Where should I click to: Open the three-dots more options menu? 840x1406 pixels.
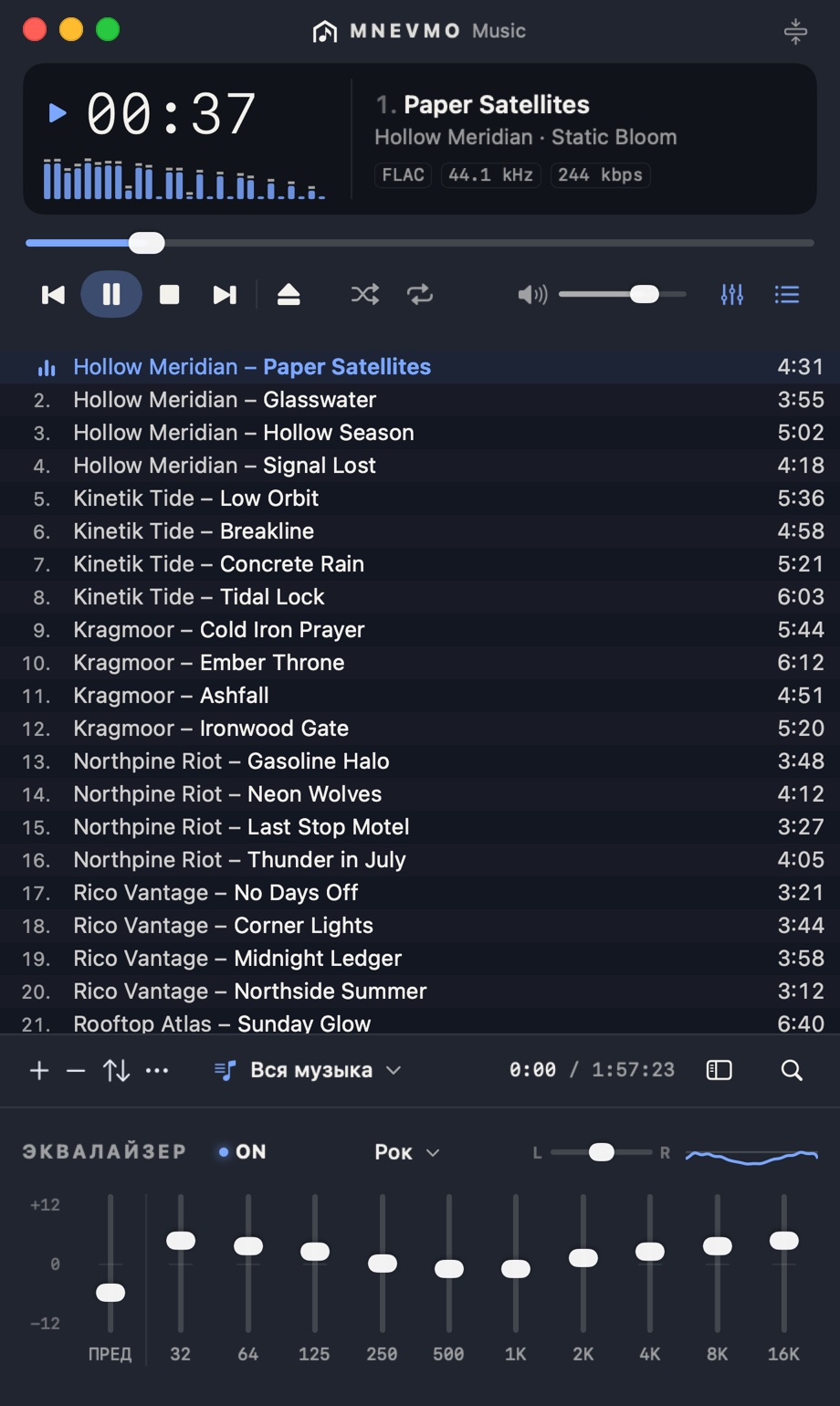coord(157,1070)
